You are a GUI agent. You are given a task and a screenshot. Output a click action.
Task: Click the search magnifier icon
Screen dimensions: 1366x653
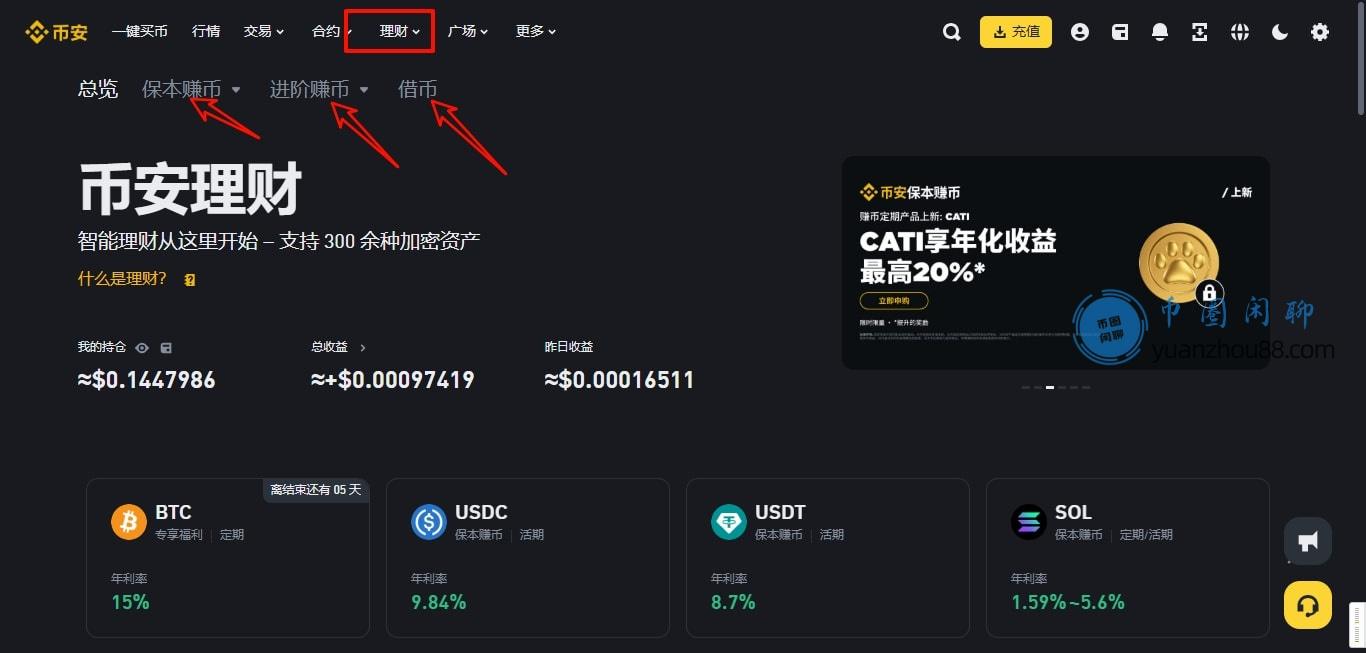point(951,32)
